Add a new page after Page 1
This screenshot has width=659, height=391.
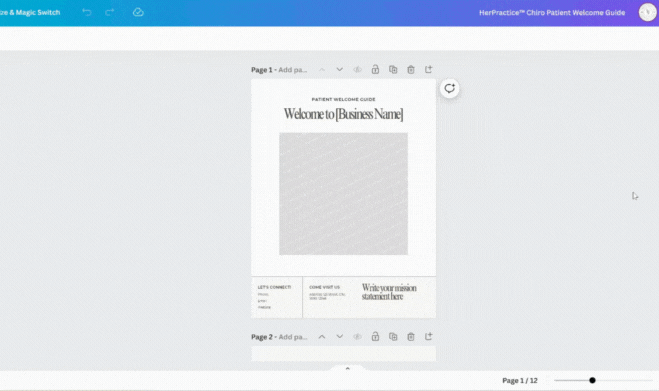coord(428,69)
